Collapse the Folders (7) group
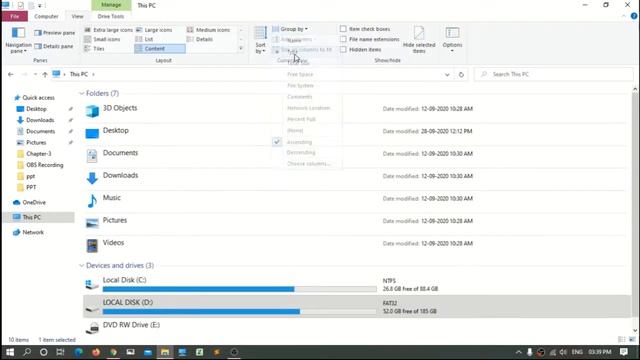This screenshot has height=360, width=640. point(82,93)
